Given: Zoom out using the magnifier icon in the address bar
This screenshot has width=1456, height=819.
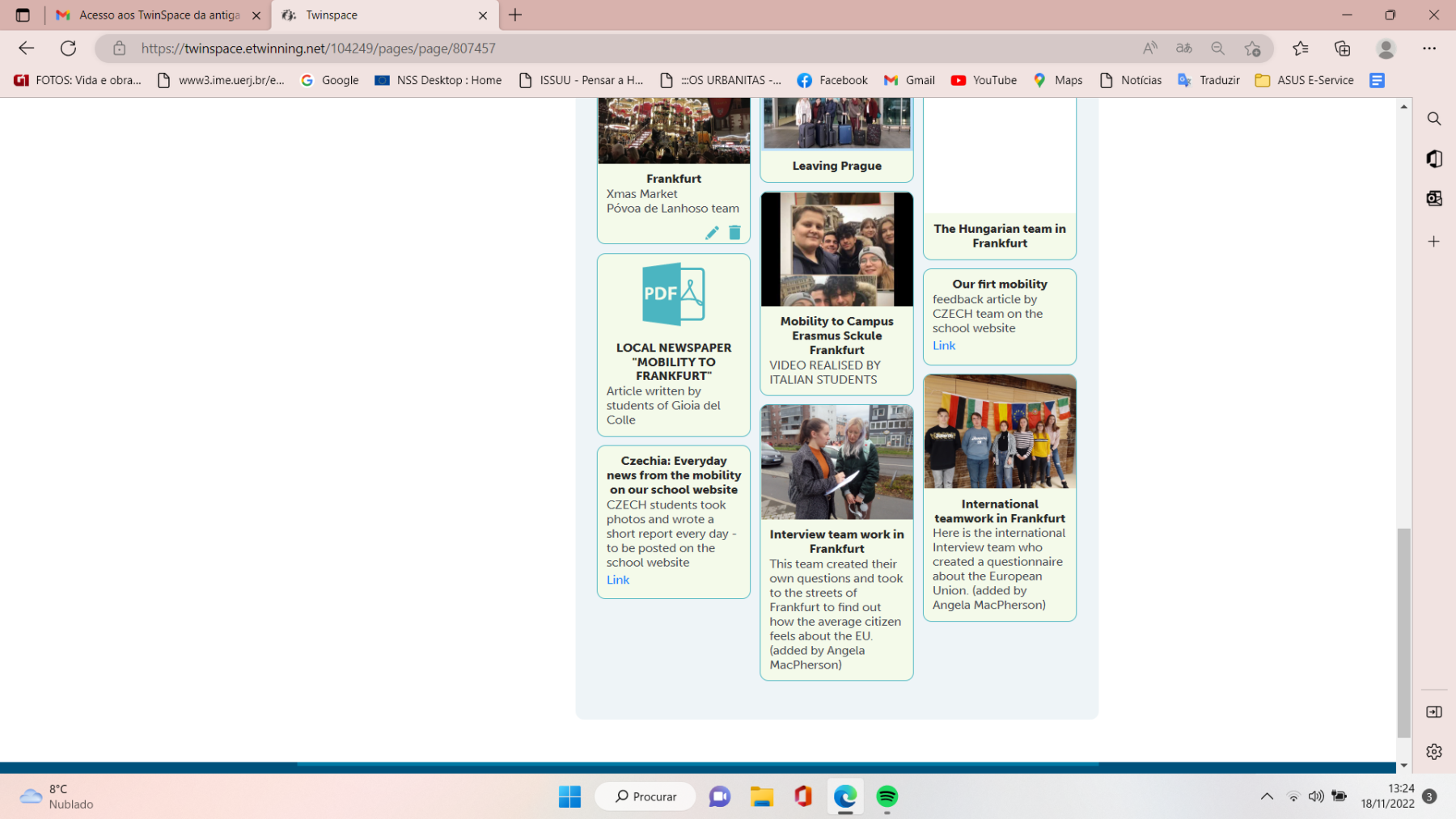Looking at the screenshot, I should (x=1217, y=49).
